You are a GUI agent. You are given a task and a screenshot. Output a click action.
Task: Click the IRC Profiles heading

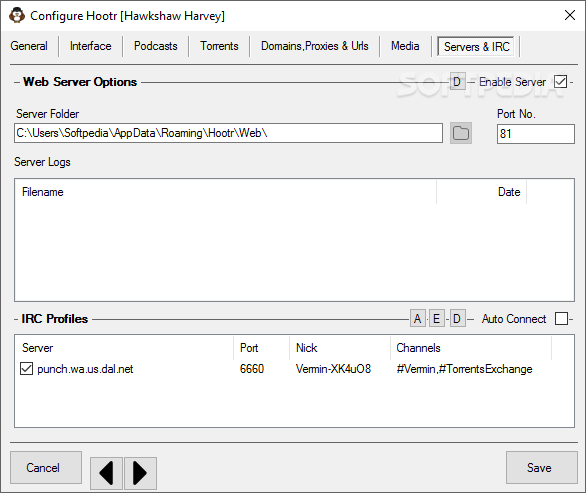pyautogui.click(x=55, y=319)
